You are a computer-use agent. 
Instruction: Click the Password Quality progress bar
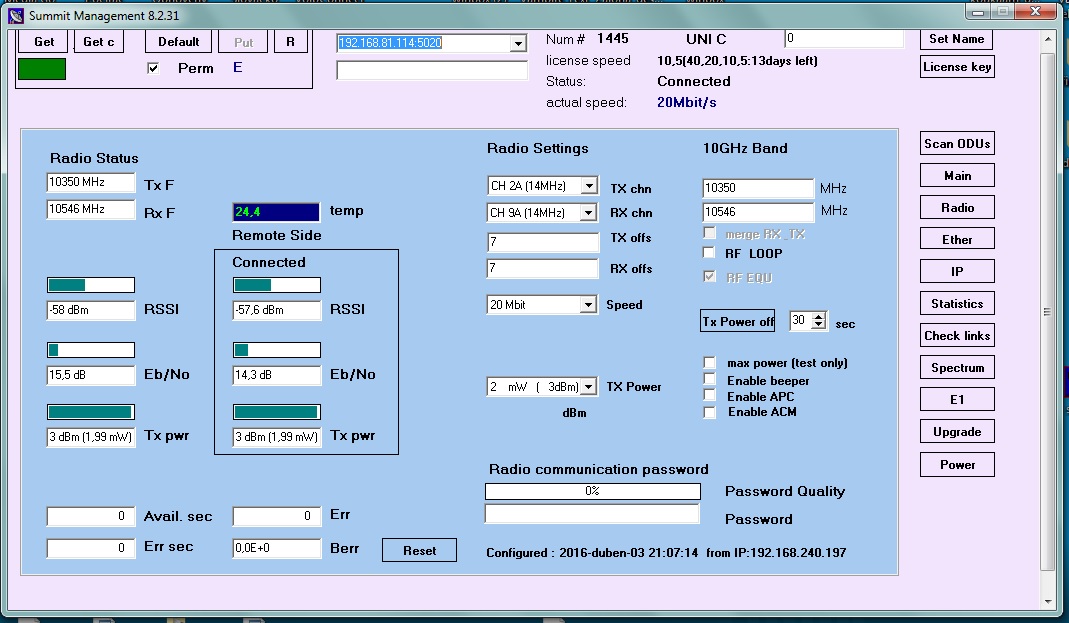pyautogui.click(x=592, y=491)
